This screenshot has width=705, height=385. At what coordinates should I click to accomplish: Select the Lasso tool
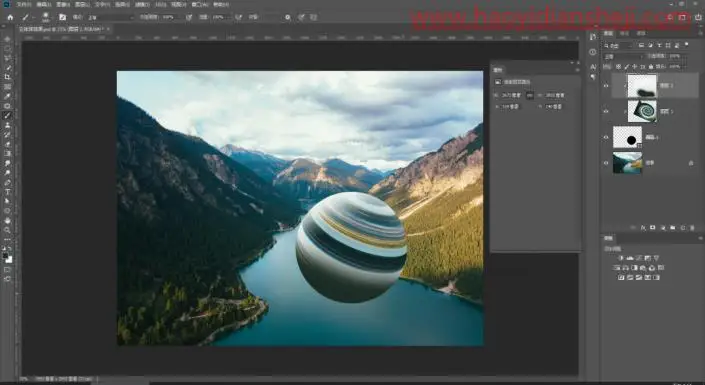tap(7, 58)
